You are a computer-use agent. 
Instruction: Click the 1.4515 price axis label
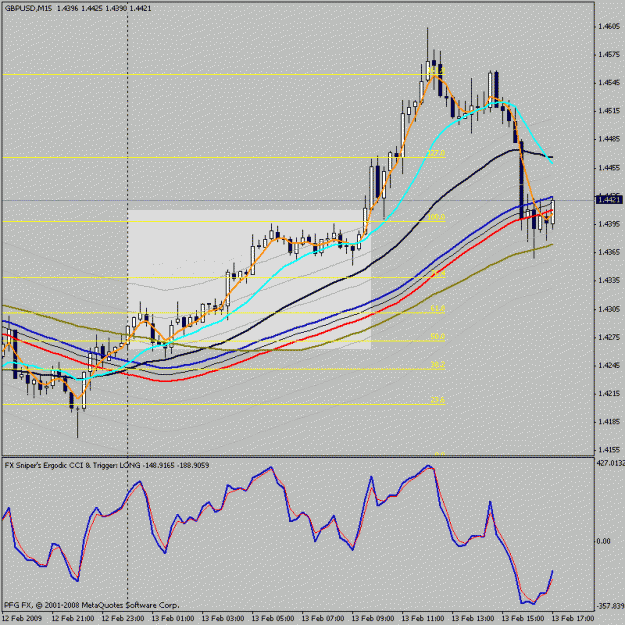pyautogui.click(x=609, y=111)
